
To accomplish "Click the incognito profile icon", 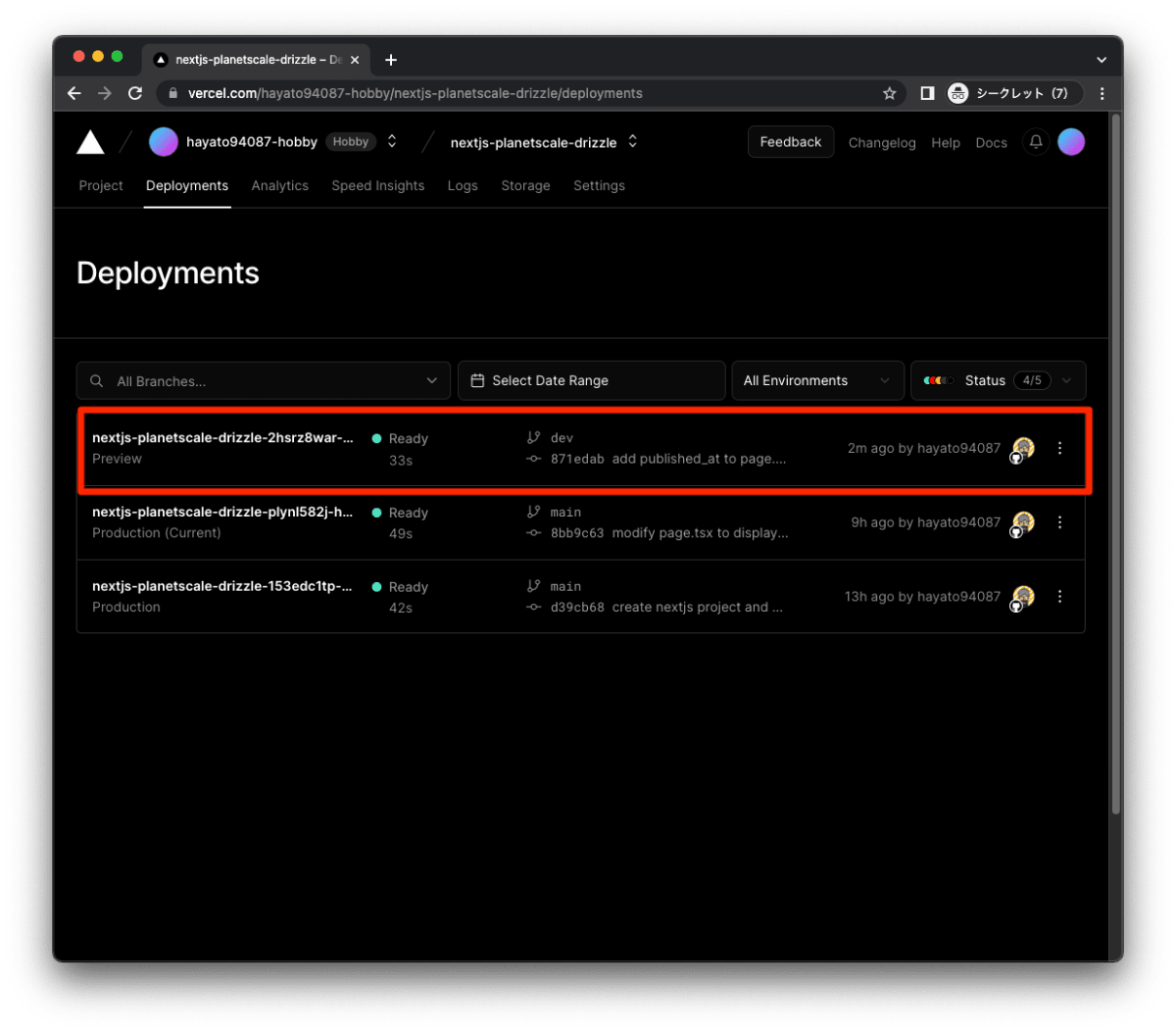I will click(957, 93).
